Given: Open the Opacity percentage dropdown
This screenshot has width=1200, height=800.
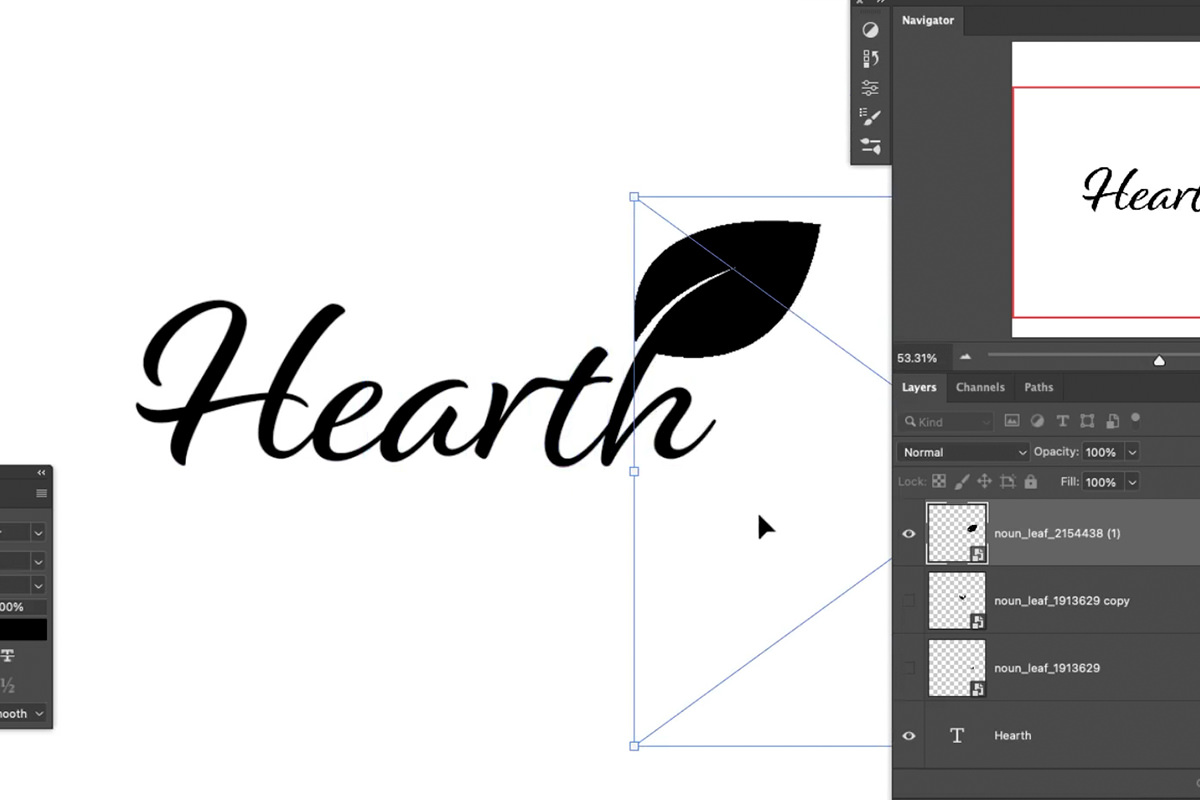Looking at the screenshot, I should click(x=1132, y=451).
